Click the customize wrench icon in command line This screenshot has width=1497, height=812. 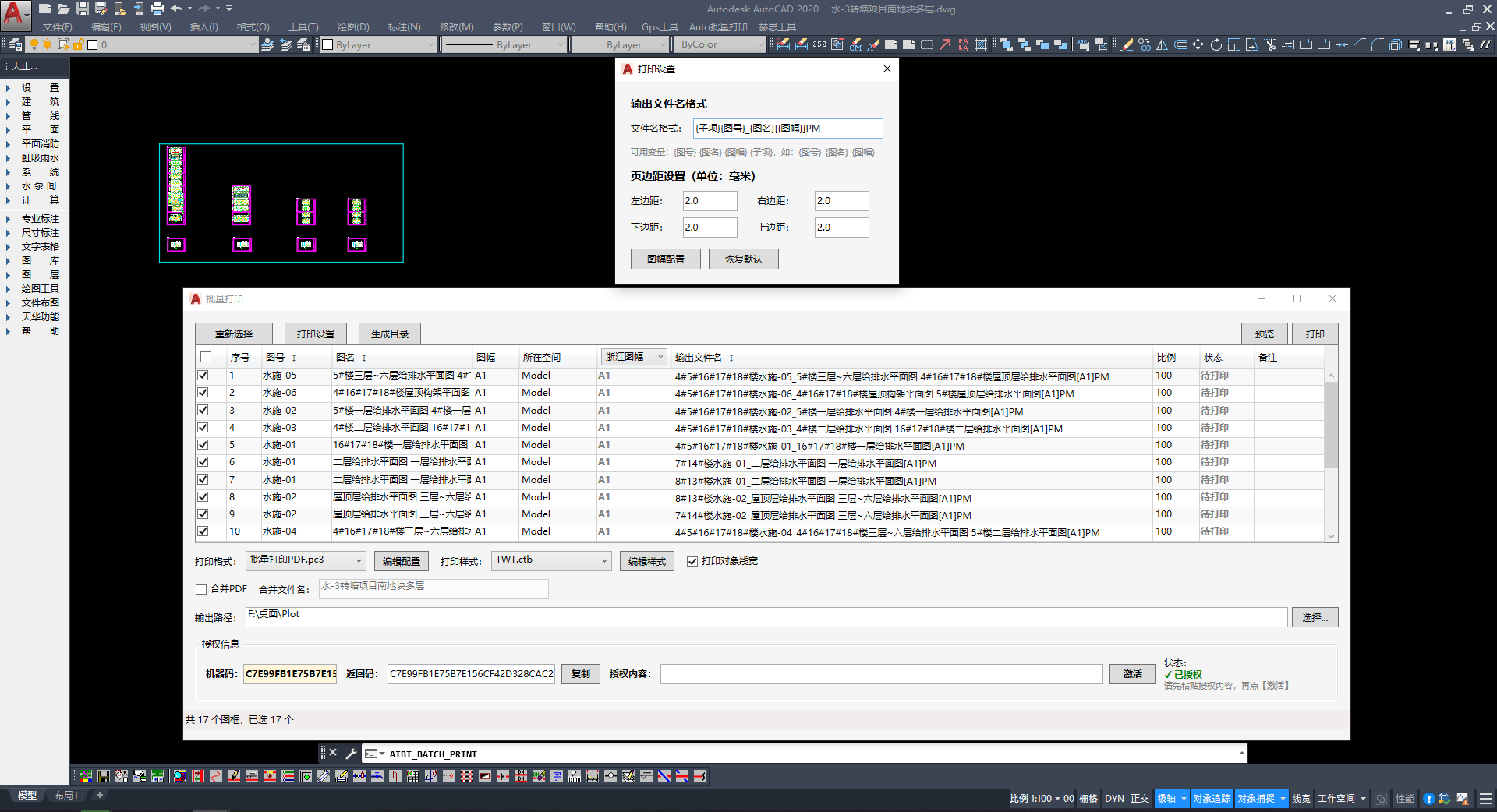tap(351, 754)
